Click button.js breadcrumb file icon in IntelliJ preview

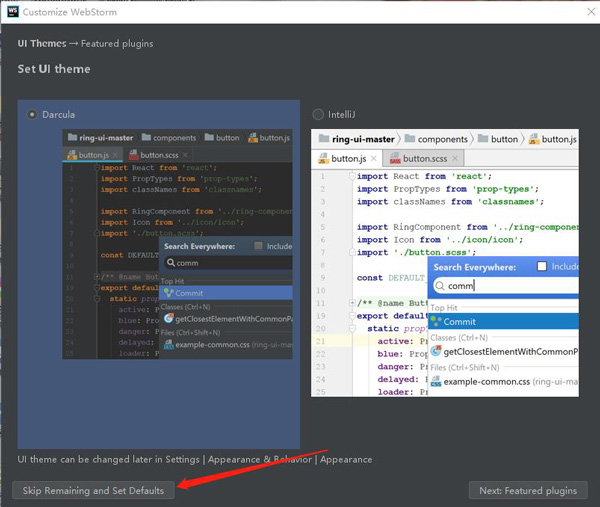click(x=534, y=139)
